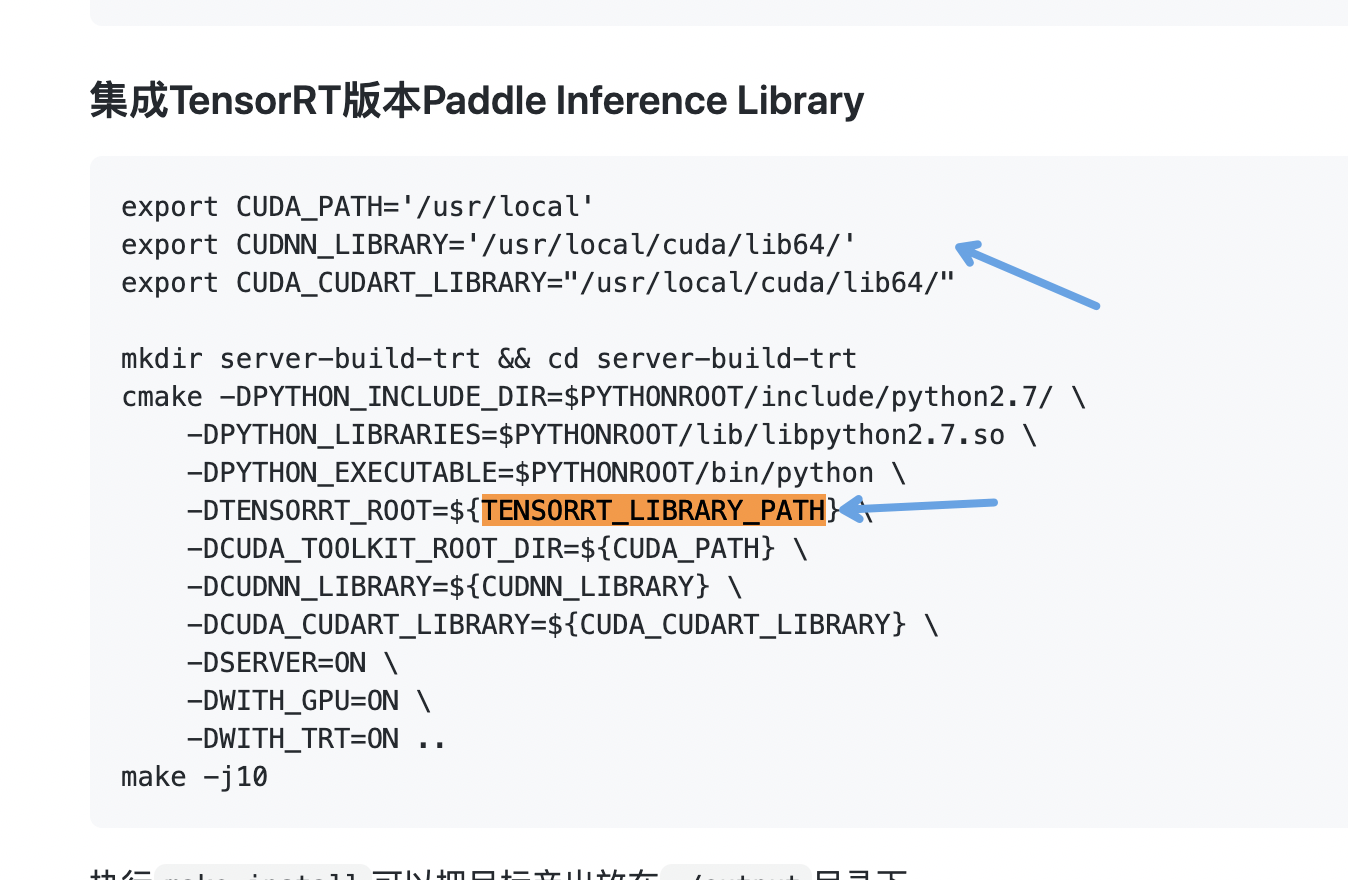
Task: Click the -DSERVER=ON line
Action: click(292, 663)
